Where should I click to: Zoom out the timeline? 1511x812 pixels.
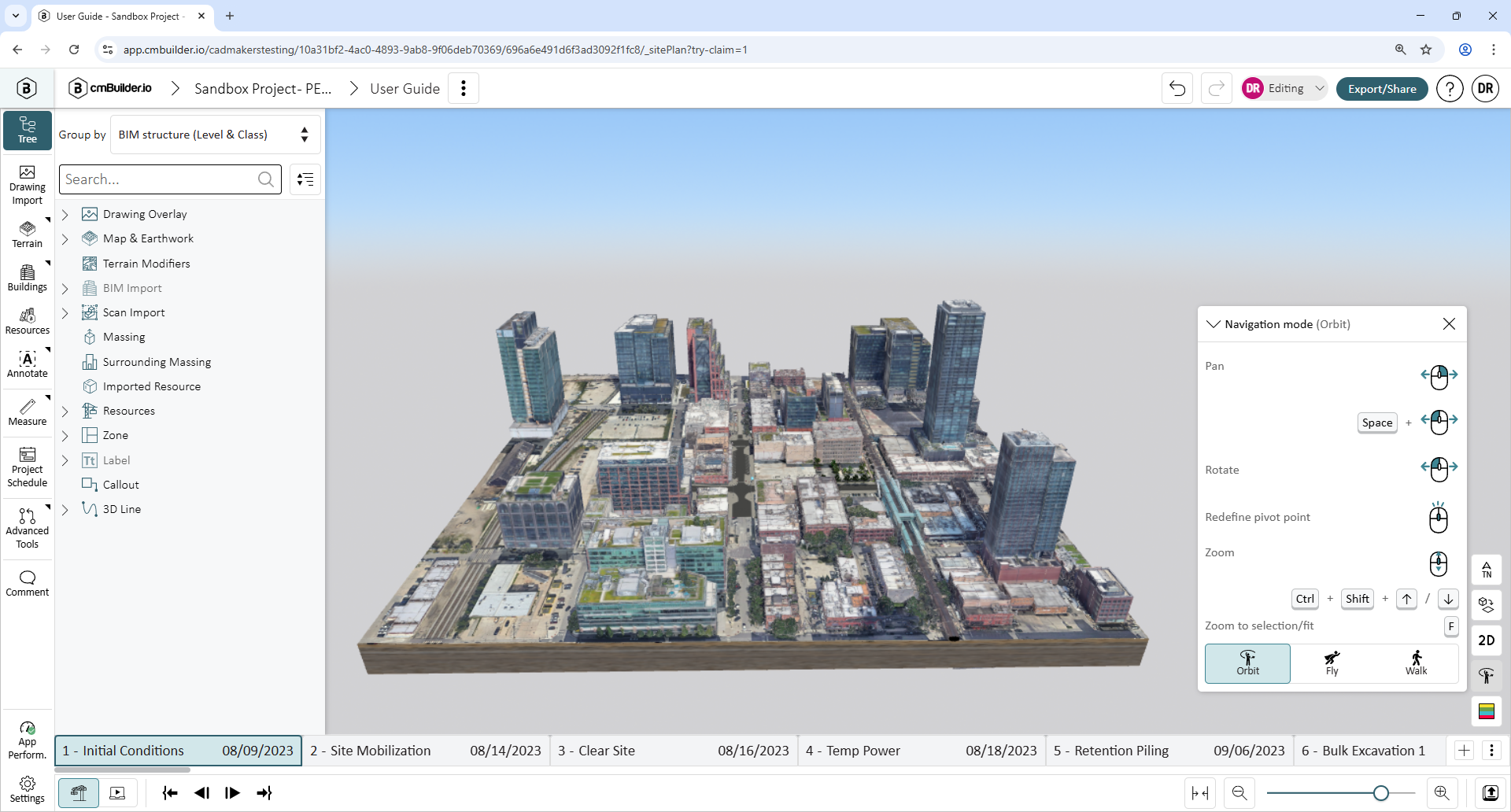[x=1239, y=793]
